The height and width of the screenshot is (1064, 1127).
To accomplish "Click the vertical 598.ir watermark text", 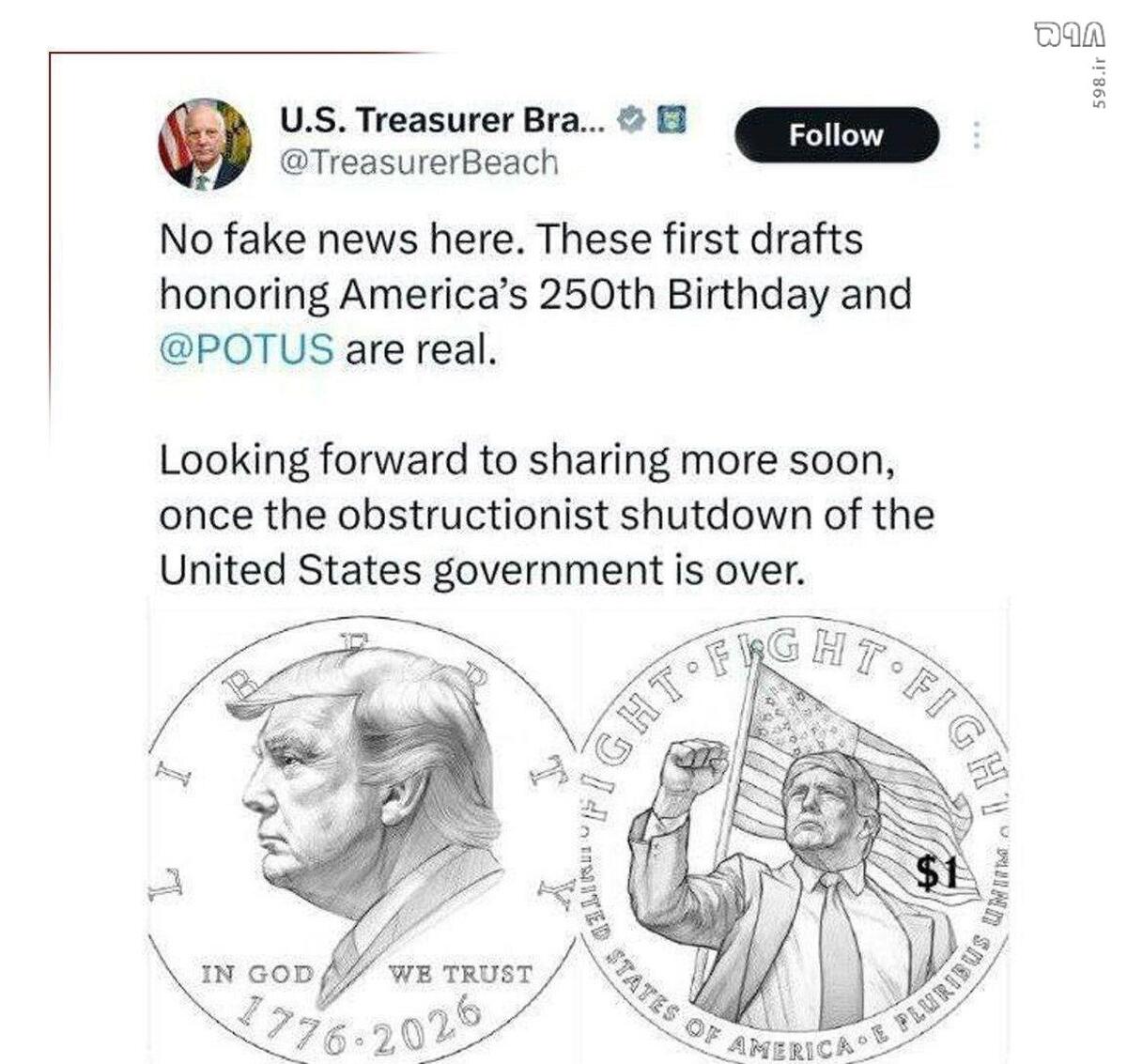I will [1098, 82].
